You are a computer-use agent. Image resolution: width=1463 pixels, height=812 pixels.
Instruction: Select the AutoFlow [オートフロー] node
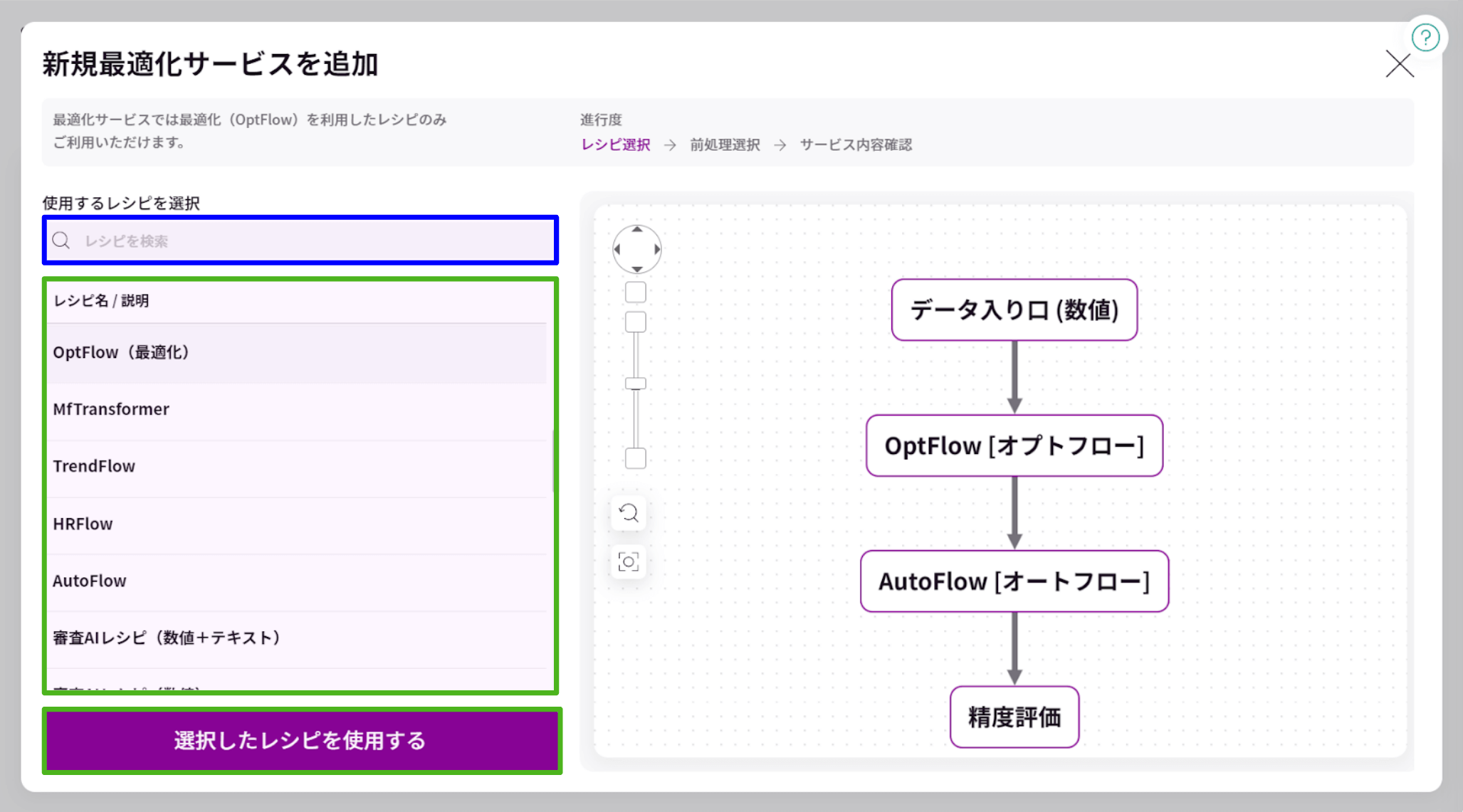point(1014,581)
